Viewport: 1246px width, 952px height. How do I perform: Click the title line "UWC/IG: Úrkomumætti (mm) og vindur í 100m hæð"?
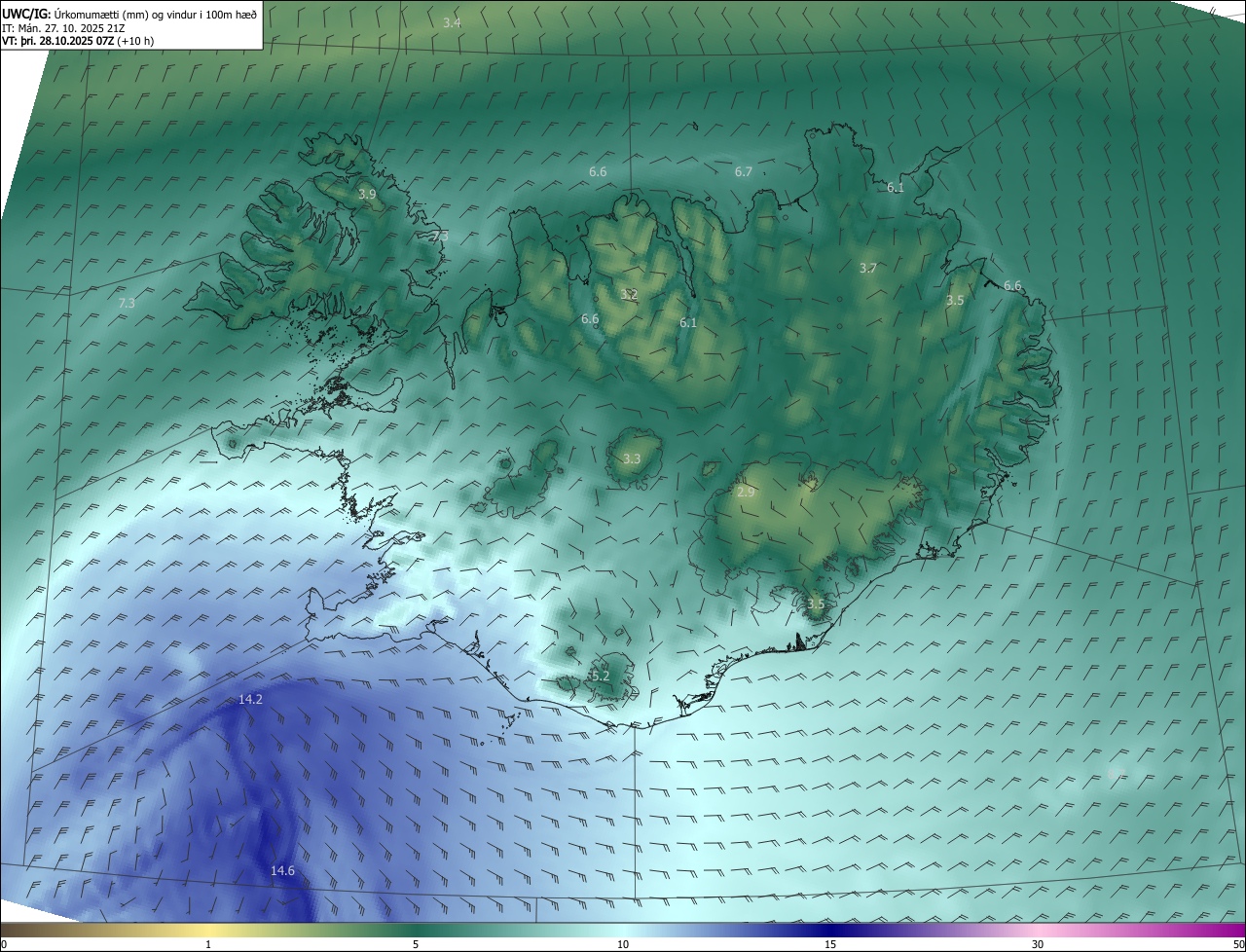pyautogui.click(x=129, y=15)
